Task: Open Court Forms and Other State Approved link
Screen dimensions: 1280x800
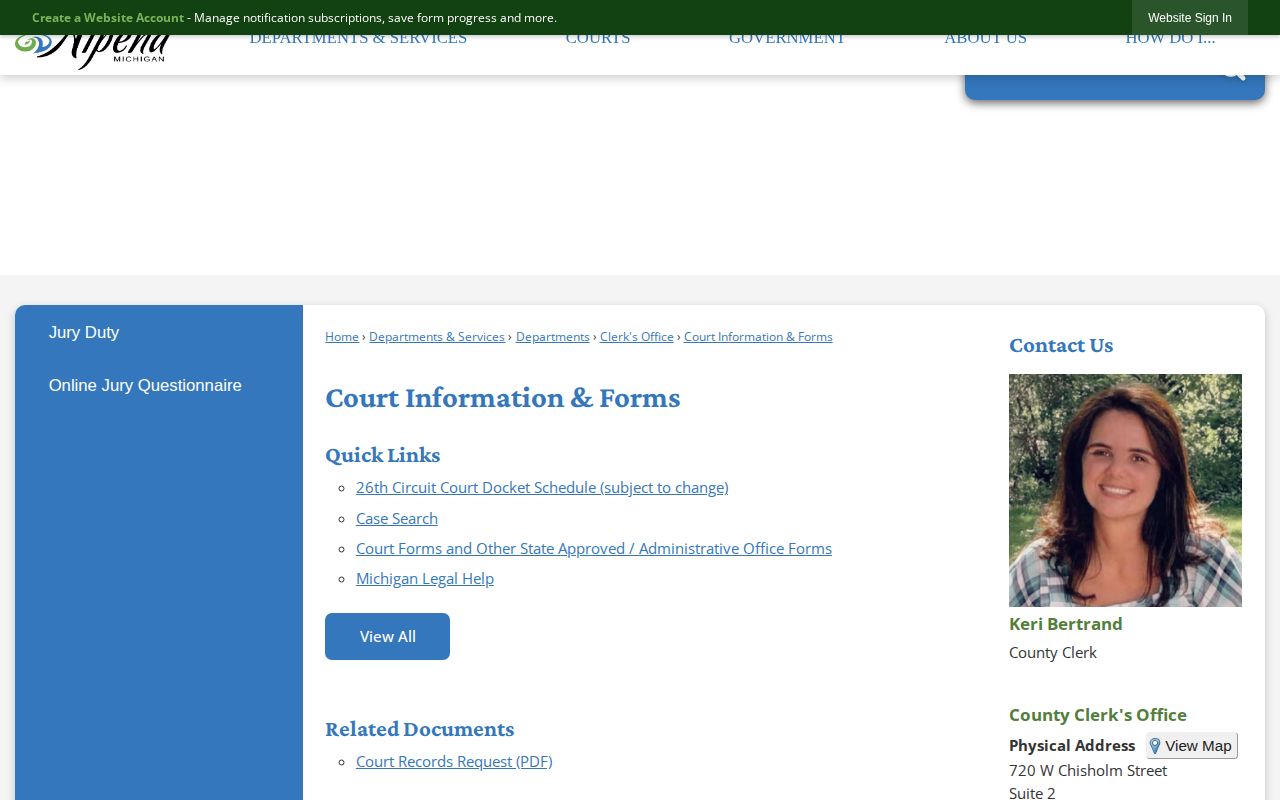Action: pyautogui.click(x=594, y=548)
